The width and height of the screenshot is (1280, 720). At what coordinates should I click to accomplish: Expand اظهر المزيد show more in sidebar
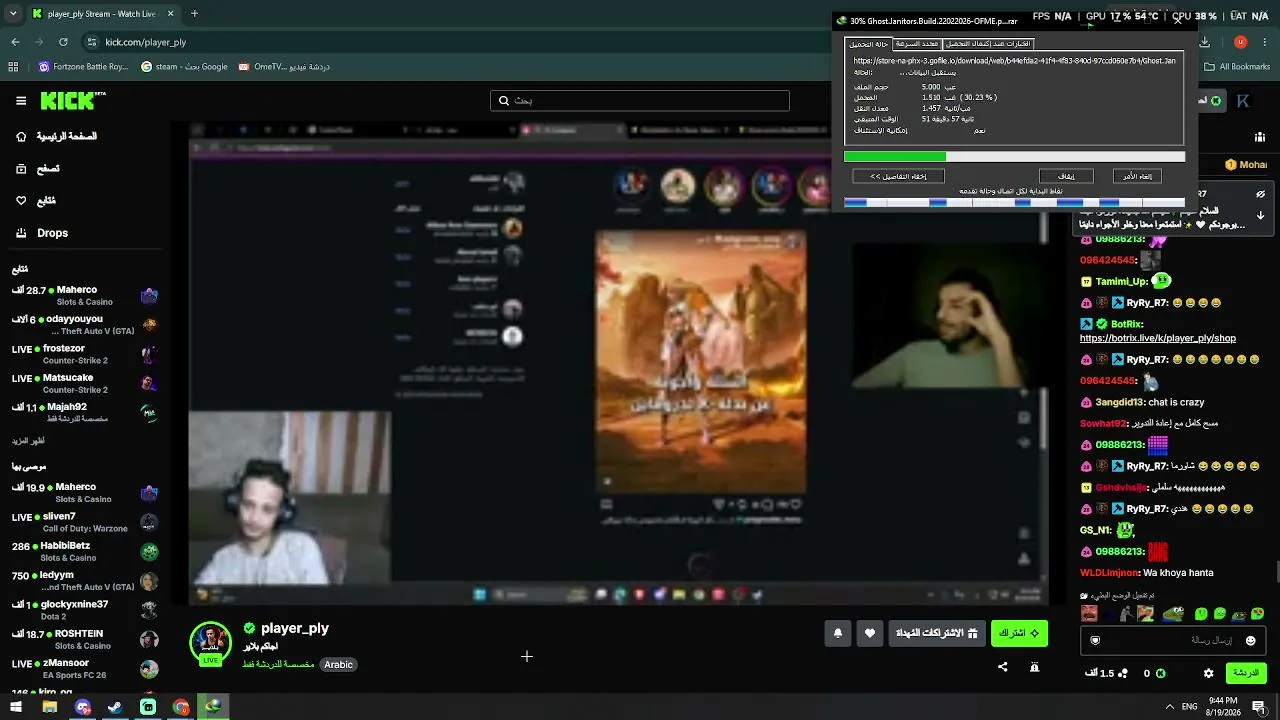coord(28,441)
